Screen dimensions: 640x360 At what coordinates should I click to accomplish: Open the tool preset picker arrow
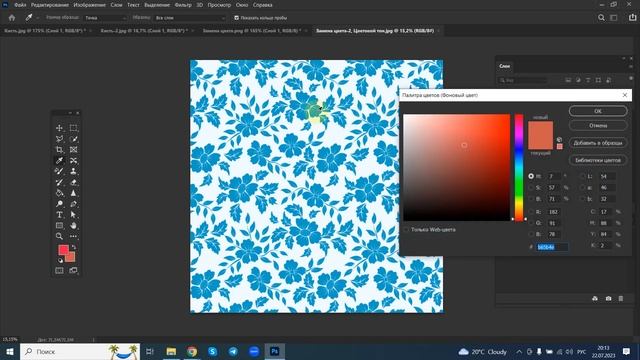coord(38,18)
